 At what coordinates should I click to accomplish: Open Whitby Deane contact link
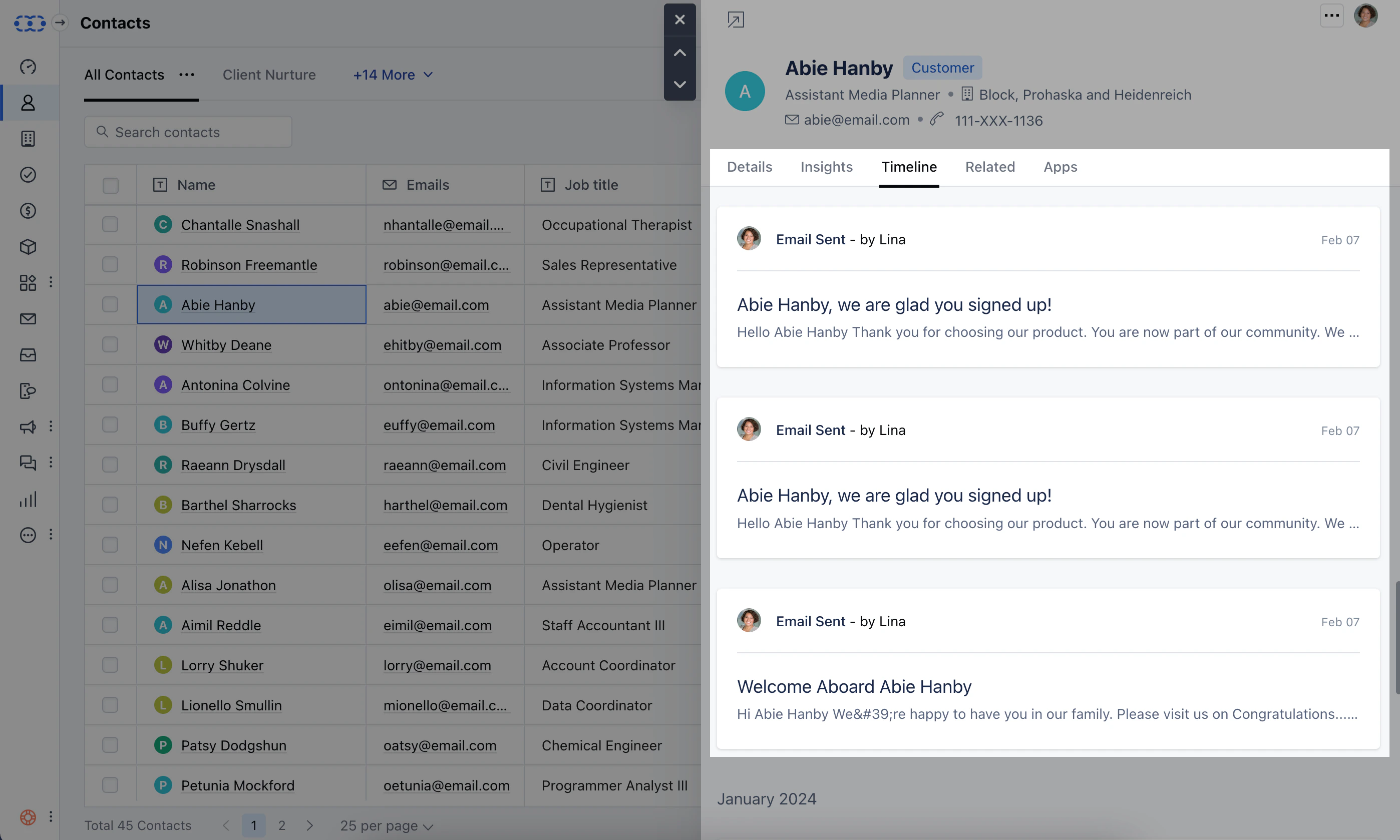coord(226,345)
